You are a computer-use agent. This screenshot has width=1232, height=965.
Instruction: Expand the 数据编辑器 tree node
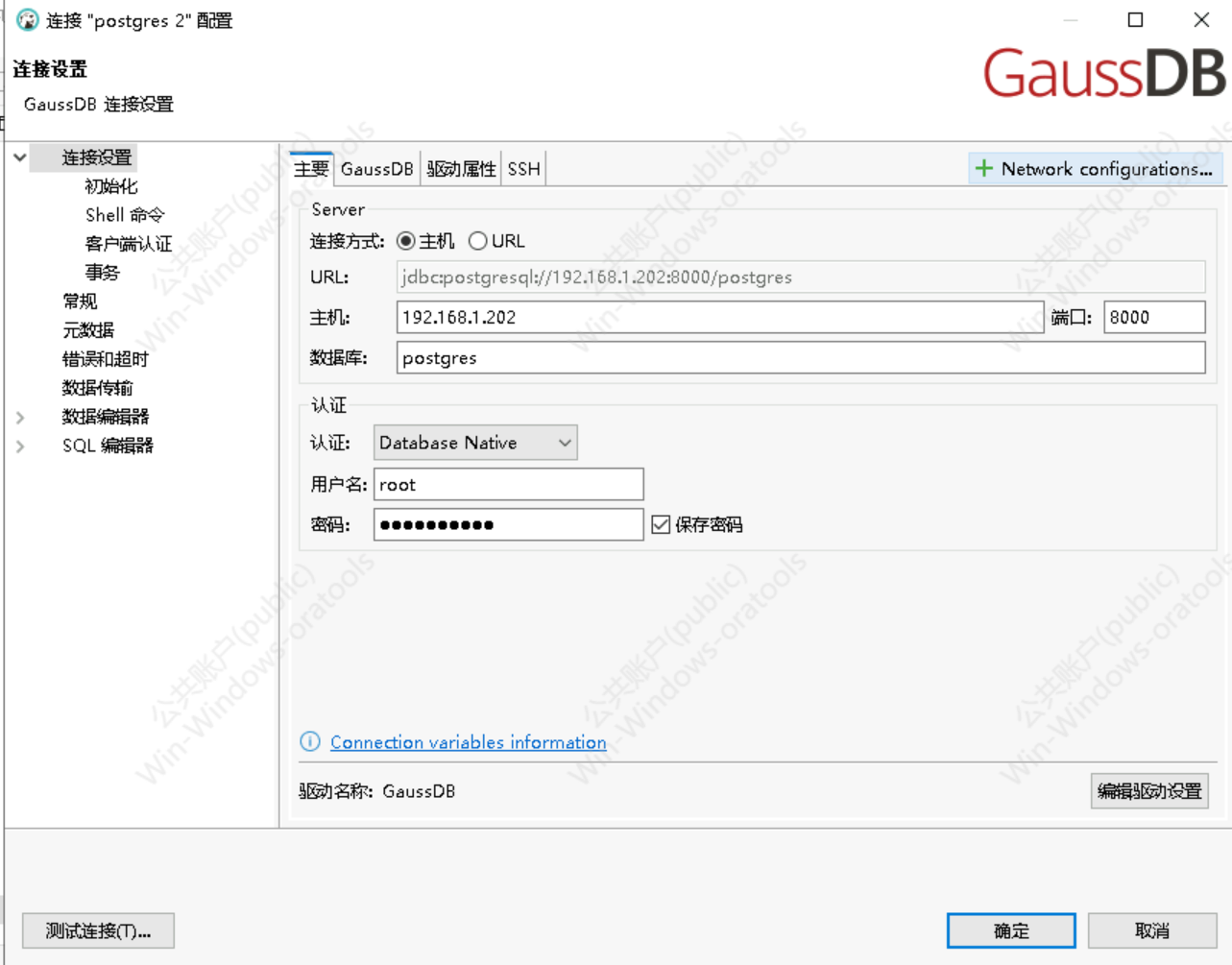20,417
